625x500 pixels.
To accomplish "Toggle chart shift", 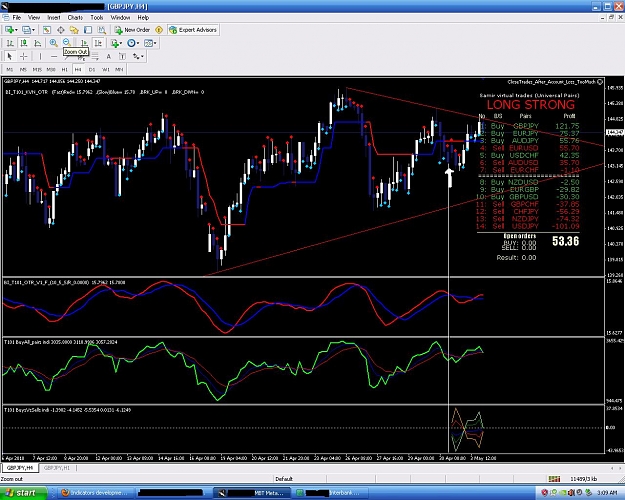I will point(98,43).
